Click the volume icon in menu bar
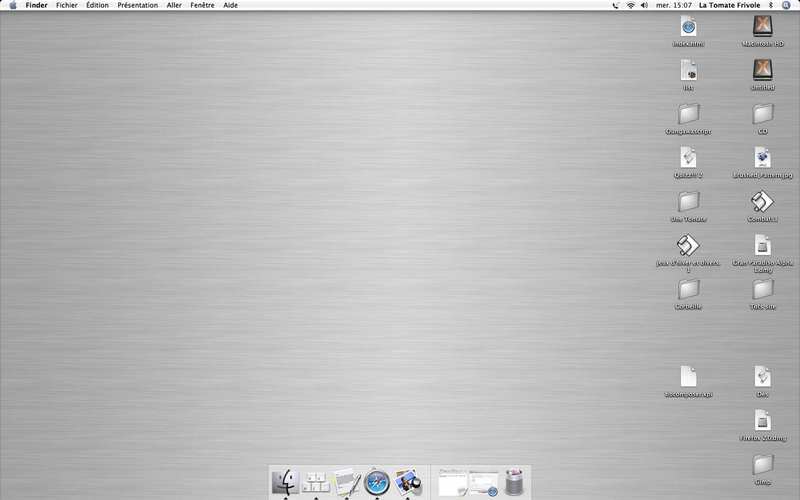This screenshot has width=800, height=500. coord(645,5)
